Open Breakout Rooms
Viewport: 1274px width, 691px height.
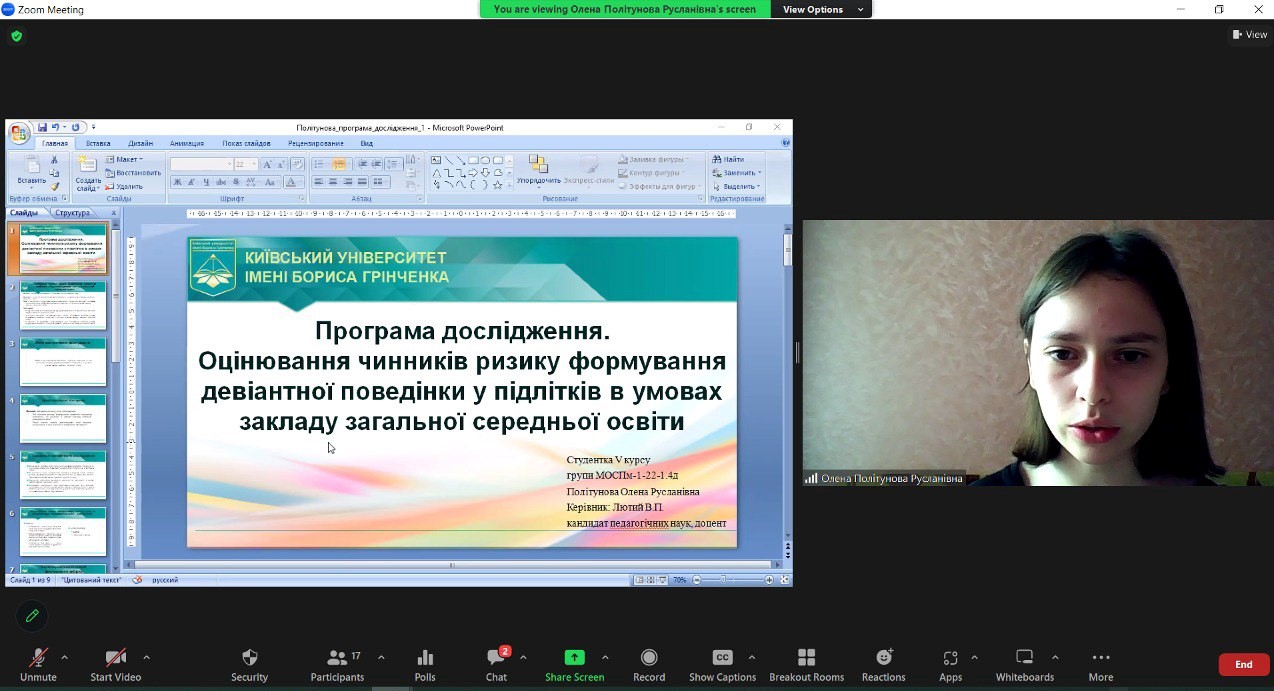(x=806, y=664)
